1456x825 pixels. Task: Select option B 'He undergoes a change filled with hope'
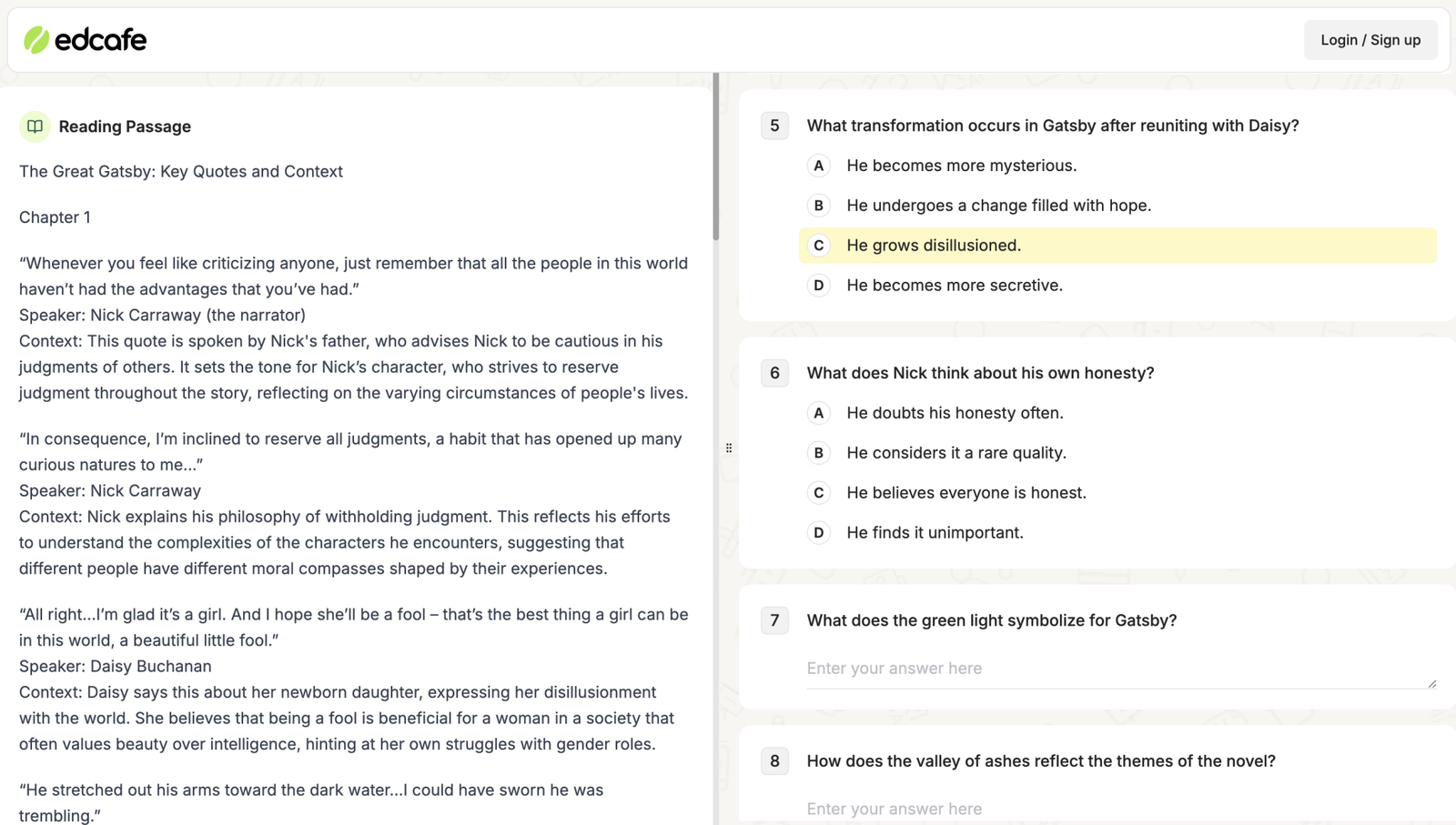click(998, 206)
